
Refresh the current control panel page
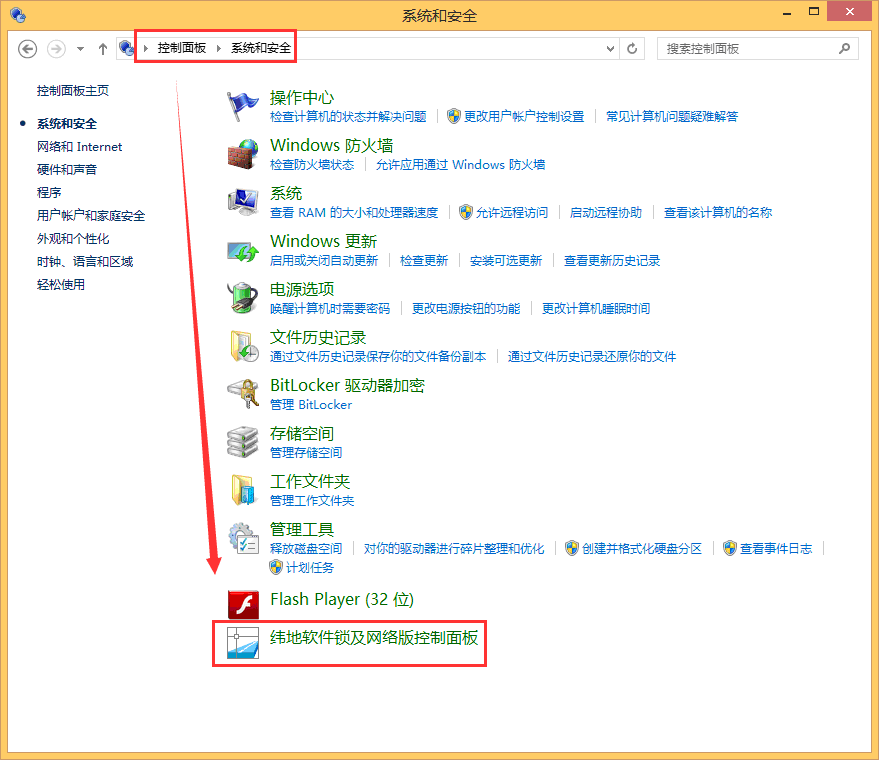pos(632,48)
